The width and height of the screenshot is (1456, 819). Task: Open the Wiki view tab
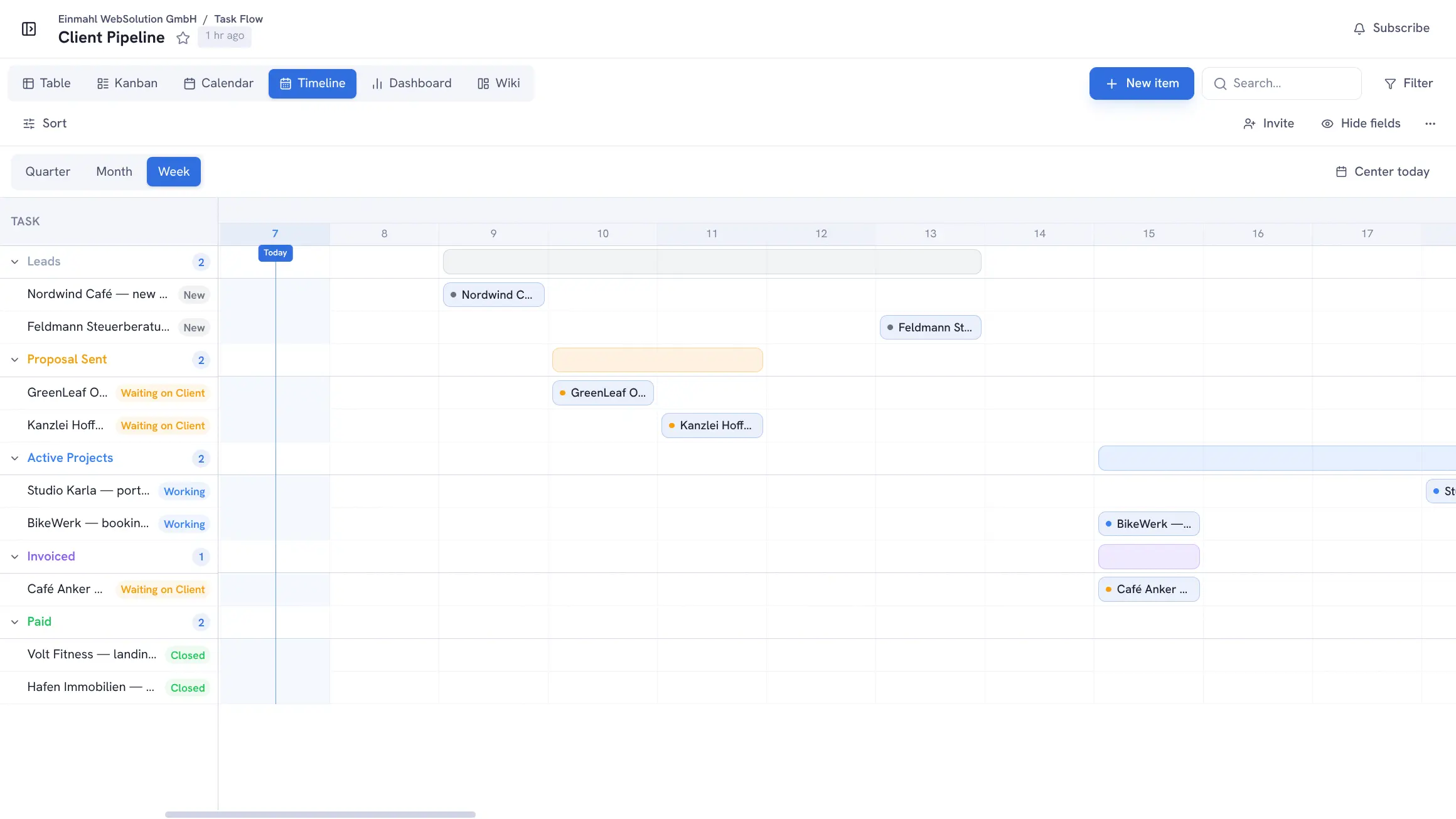(499, 83)
